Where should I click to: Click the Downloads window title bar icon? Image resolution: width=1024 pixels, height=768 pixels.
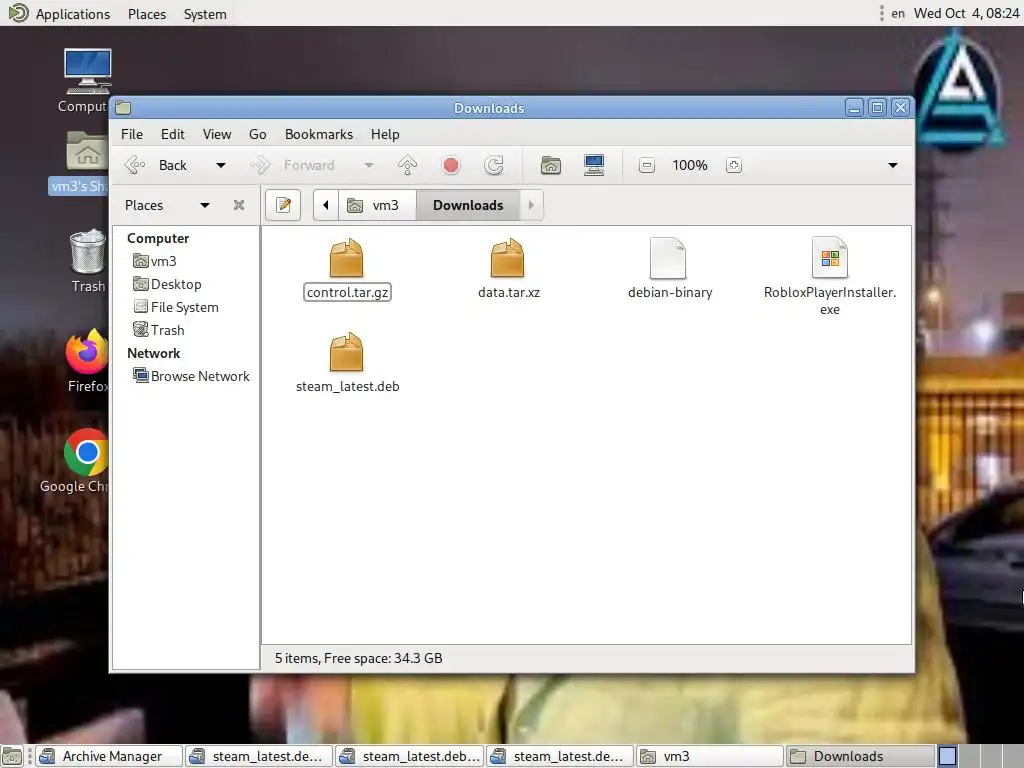[x=123, y=108]
